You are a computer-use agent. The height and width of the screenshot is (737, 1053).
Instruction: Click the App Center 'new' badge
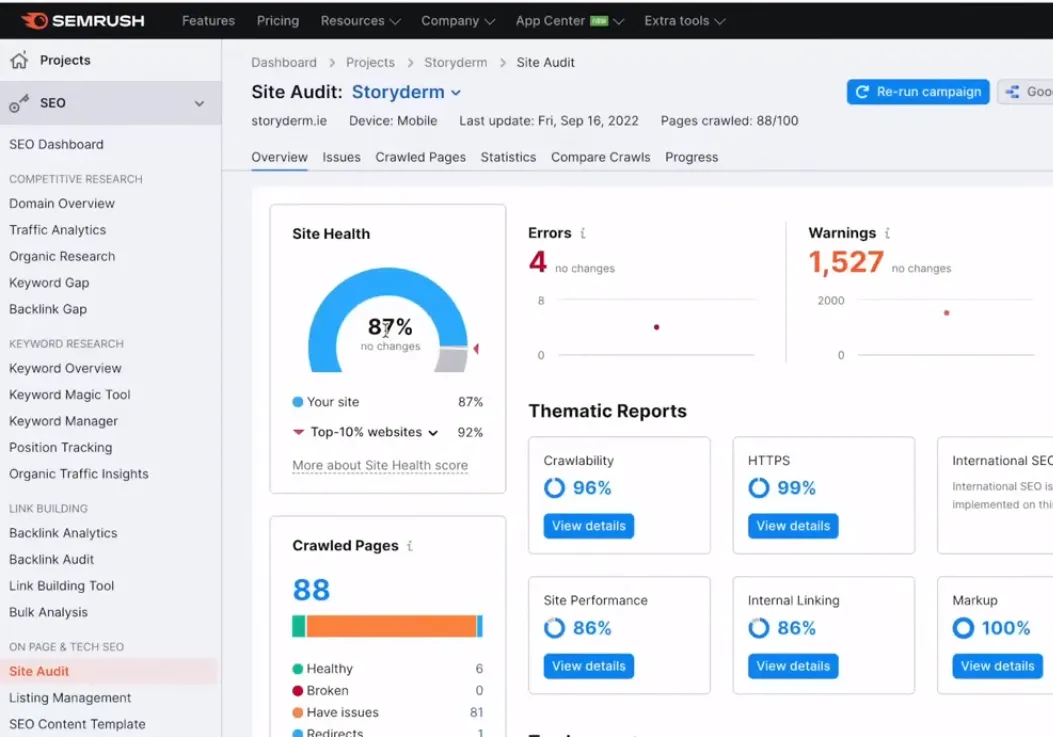599,21
